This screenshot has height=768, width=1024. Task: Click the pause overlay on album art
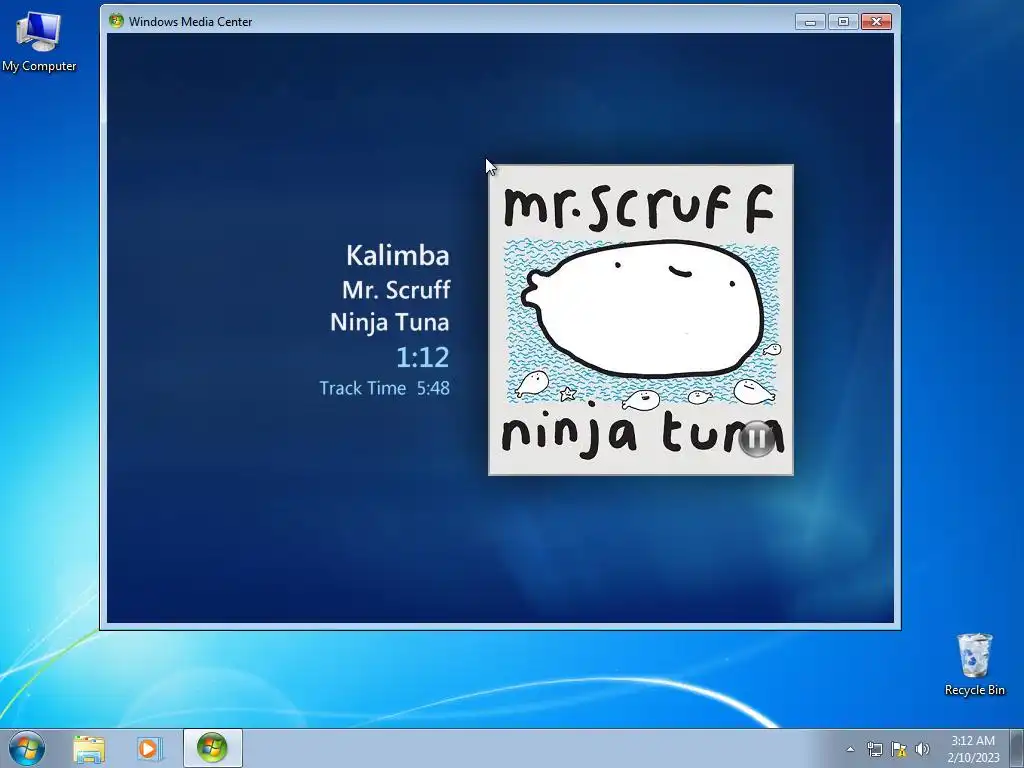tap(757, 438)
